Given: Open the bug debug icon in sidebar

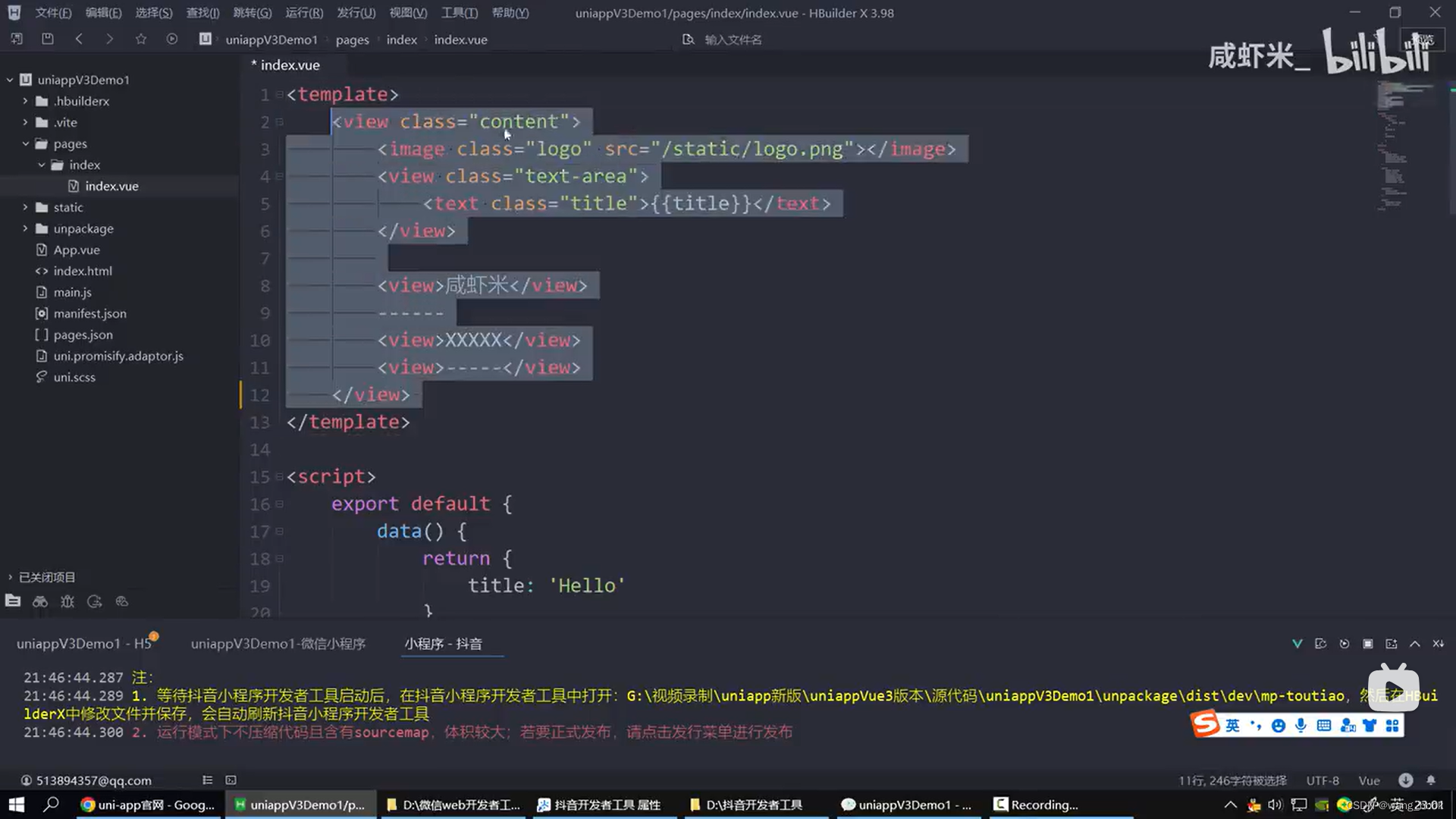Looking at the screenshot, I should coord(67,601).
